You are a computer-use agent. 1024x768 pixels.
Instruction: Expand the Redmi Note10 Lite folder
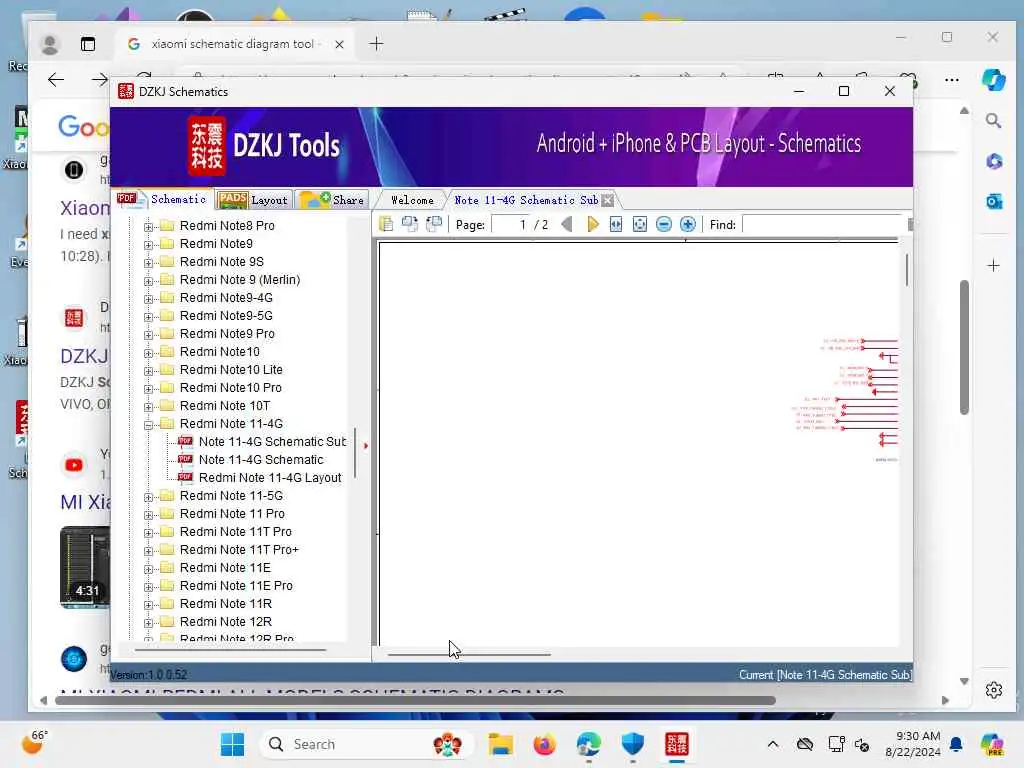tap(148, 371)
